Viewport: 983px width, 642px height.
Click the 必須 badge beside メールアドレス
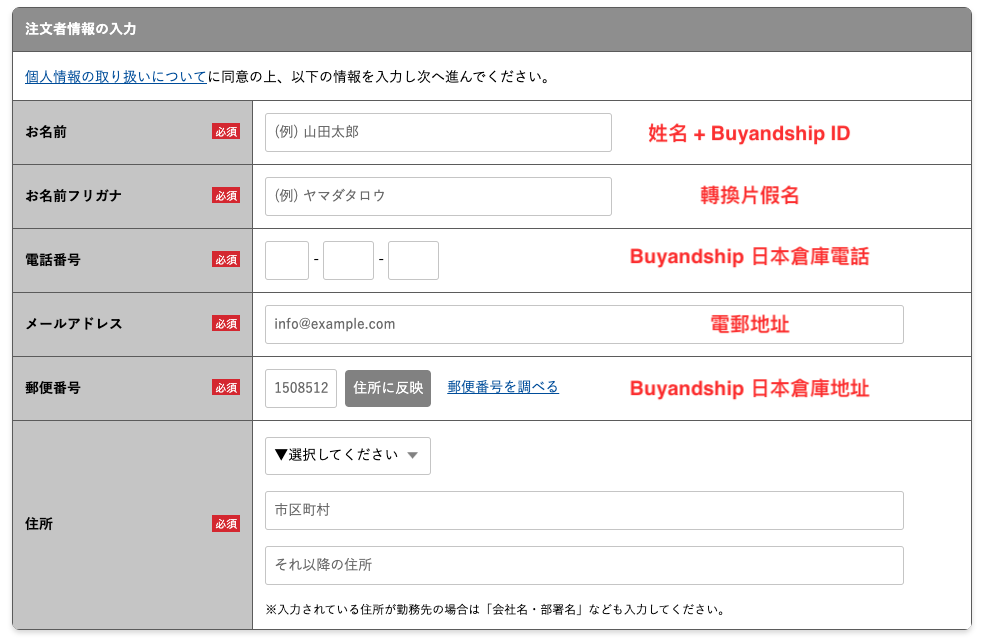pyautogui.click(x=226, y=324)
